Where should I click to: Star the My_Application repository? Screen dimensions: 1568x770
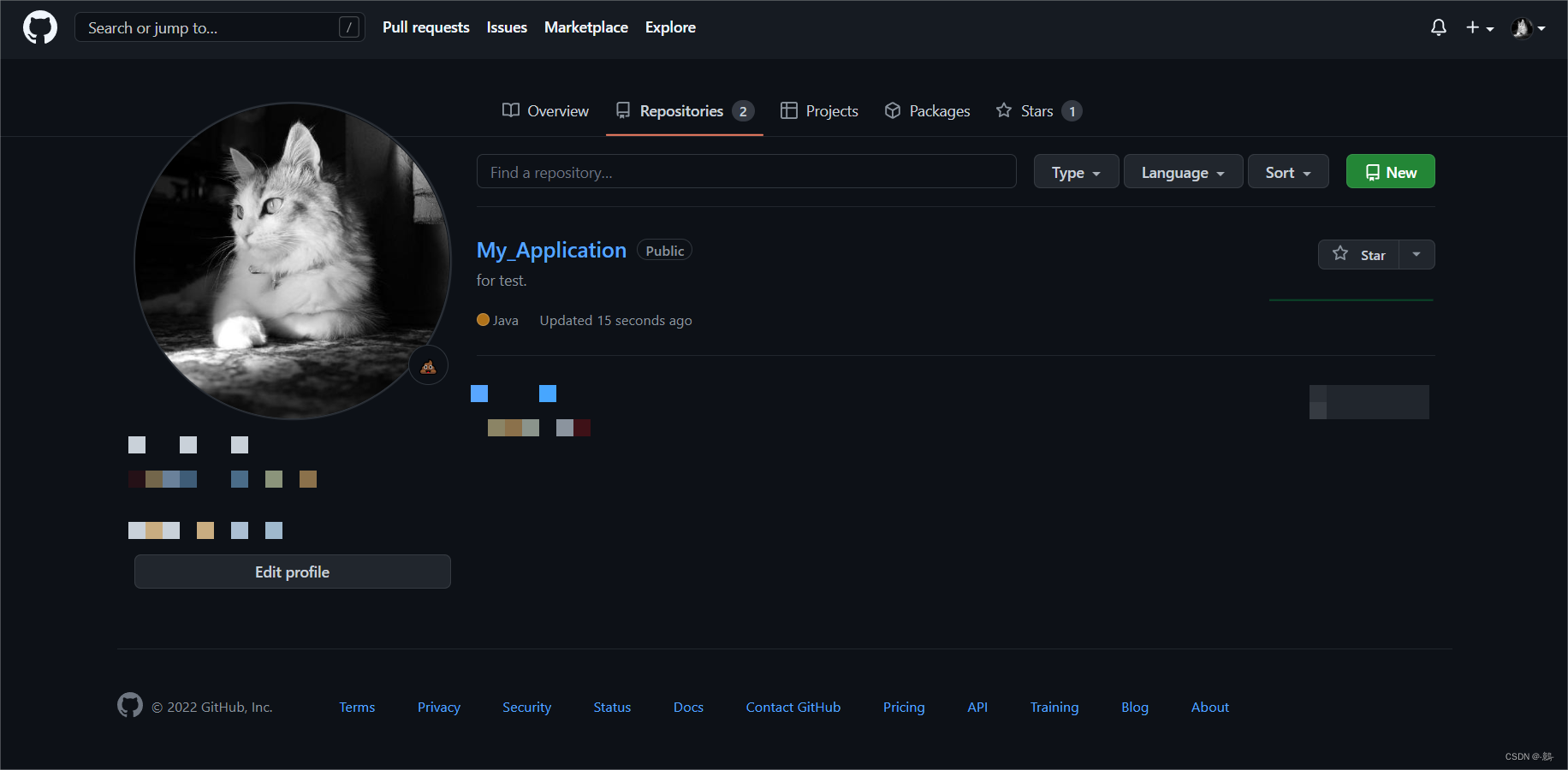[1358, 255]
